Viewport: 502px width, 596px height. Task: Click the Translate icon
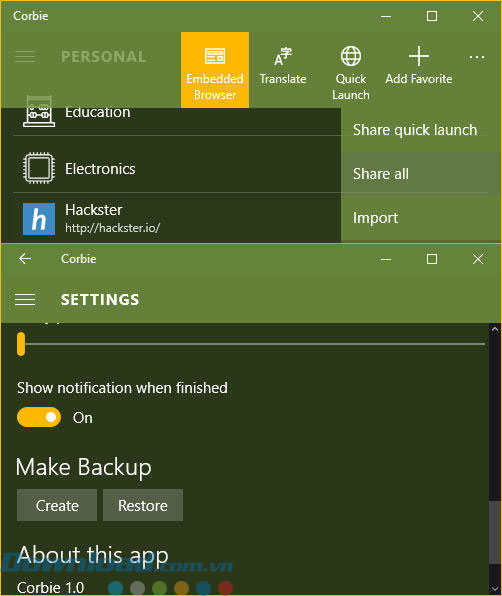tap(283, 57)
